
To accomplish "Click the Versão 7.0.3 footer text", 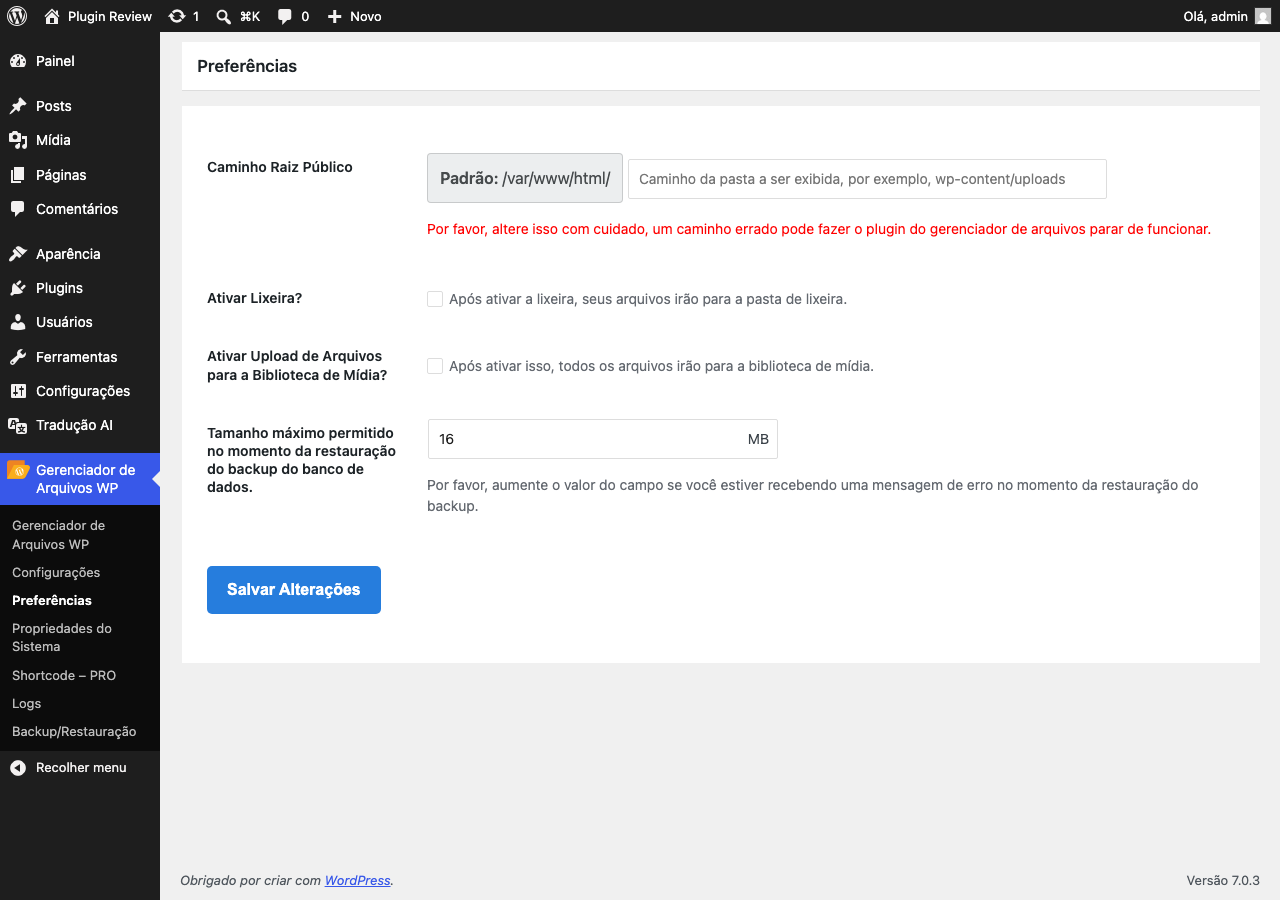I will click(x=1223, y=881).
